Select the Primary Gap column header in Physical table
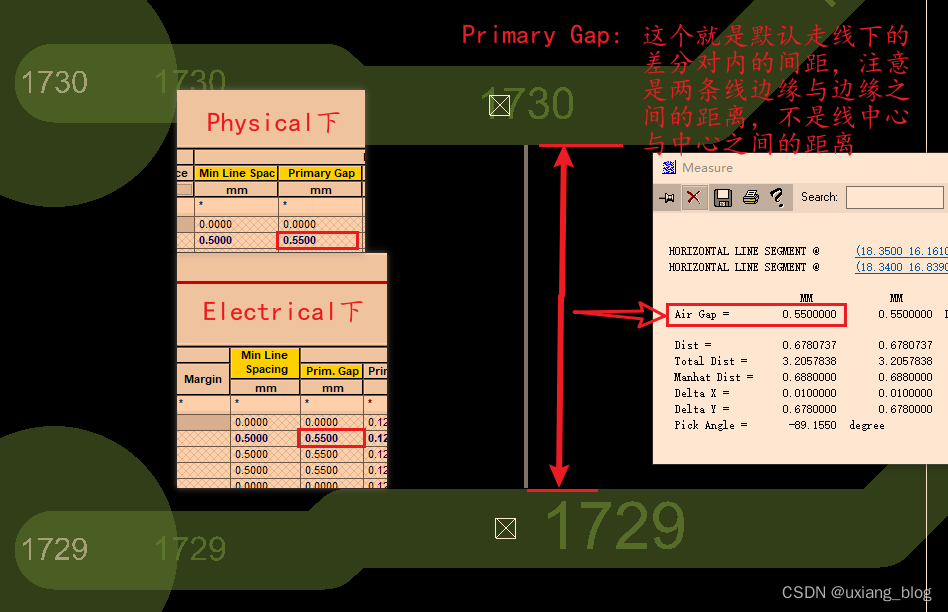 click(321, 173)
